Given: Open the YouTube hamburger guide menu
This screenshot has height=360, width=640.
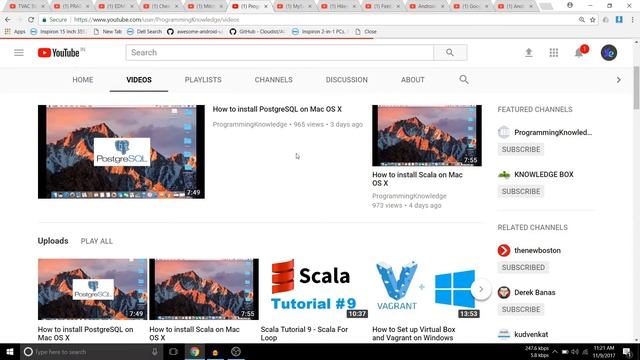Looking at the screenshot, I should pos(19,53).
